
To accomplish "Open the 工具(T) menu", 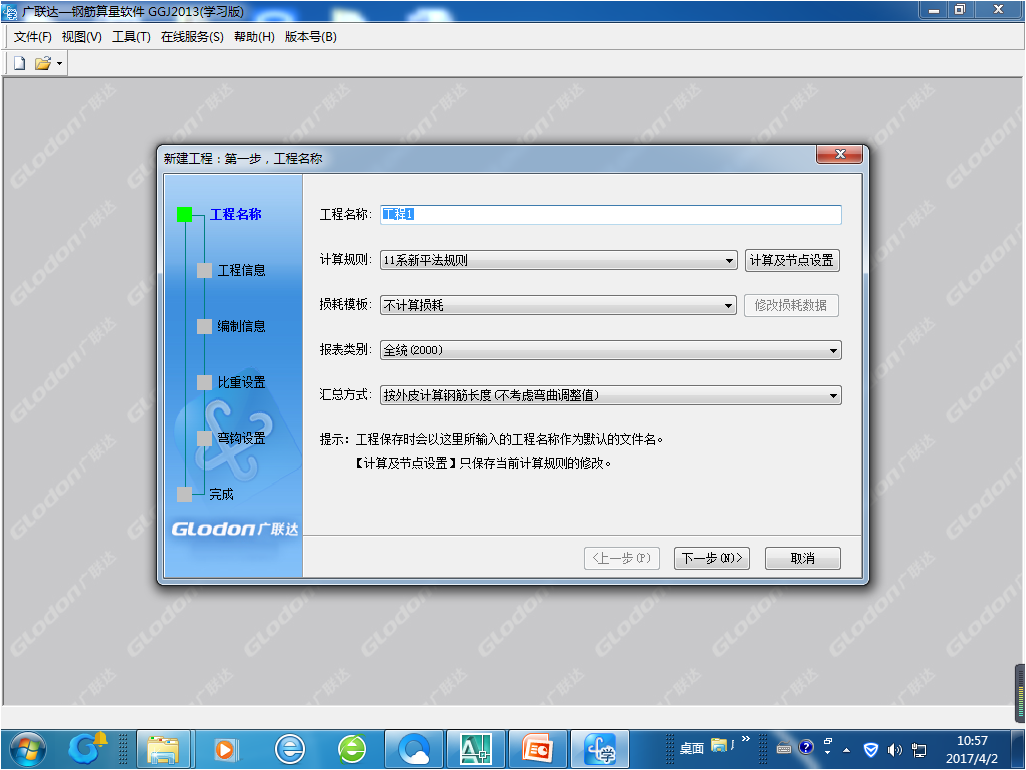I will (x=131, y=37).
